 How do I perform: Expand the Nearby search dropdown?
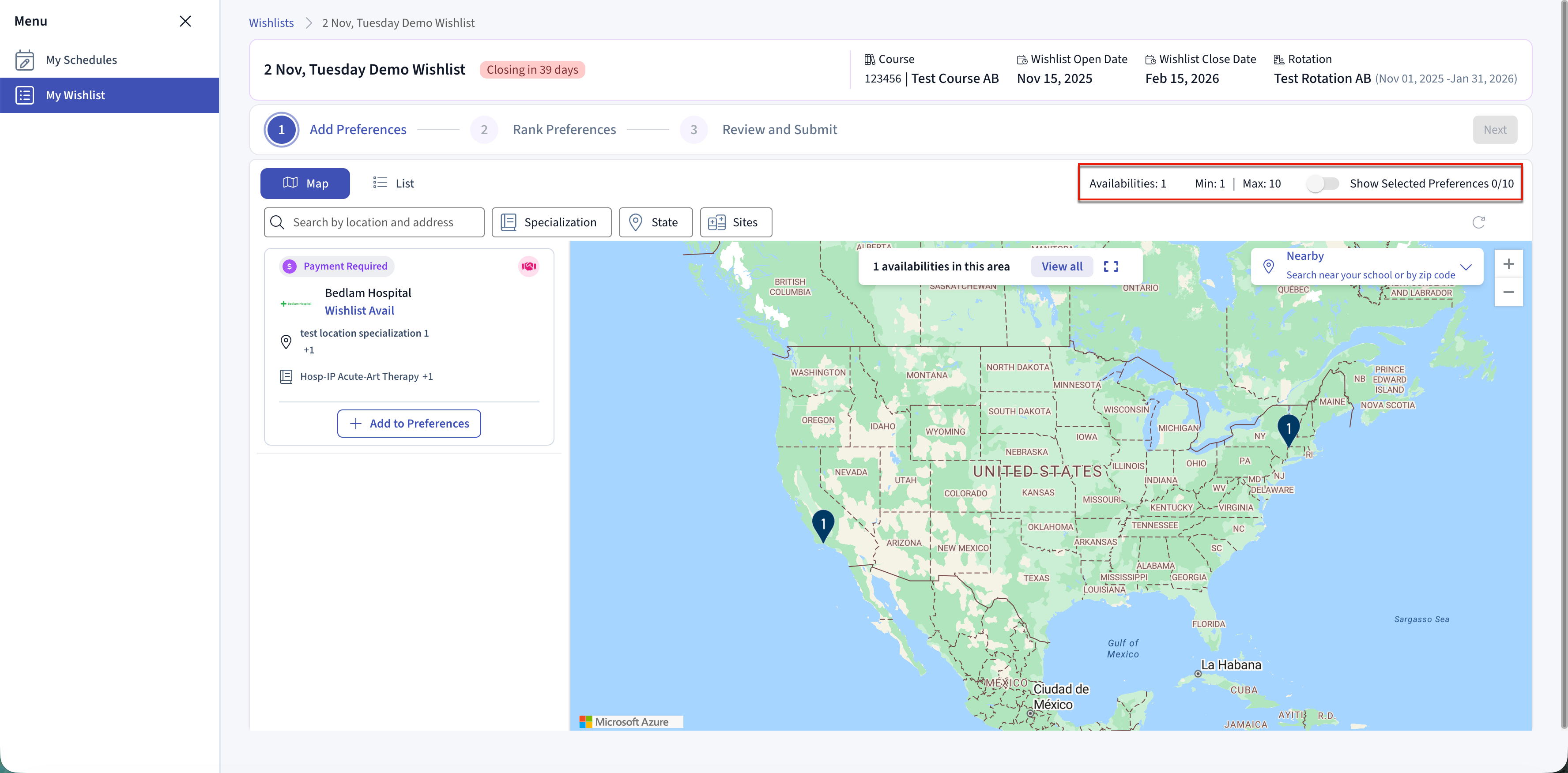click(x=1465, y=267)
